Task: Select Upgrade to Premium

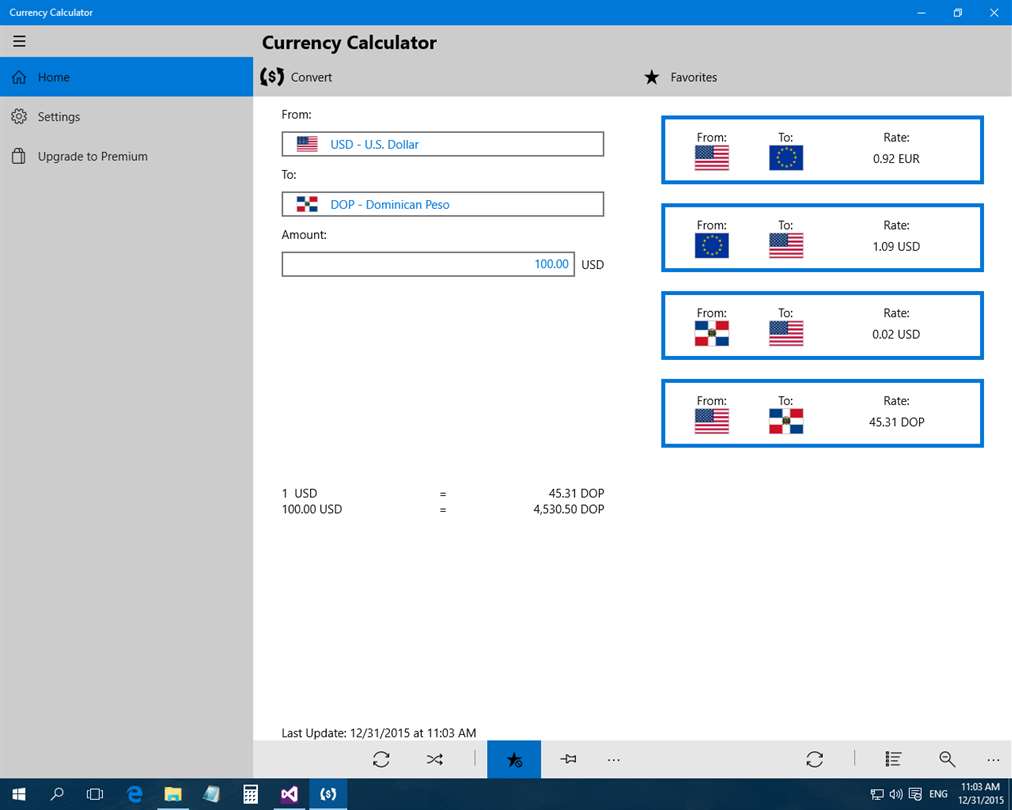Action: pyautogui.click(x=126, y=156)
